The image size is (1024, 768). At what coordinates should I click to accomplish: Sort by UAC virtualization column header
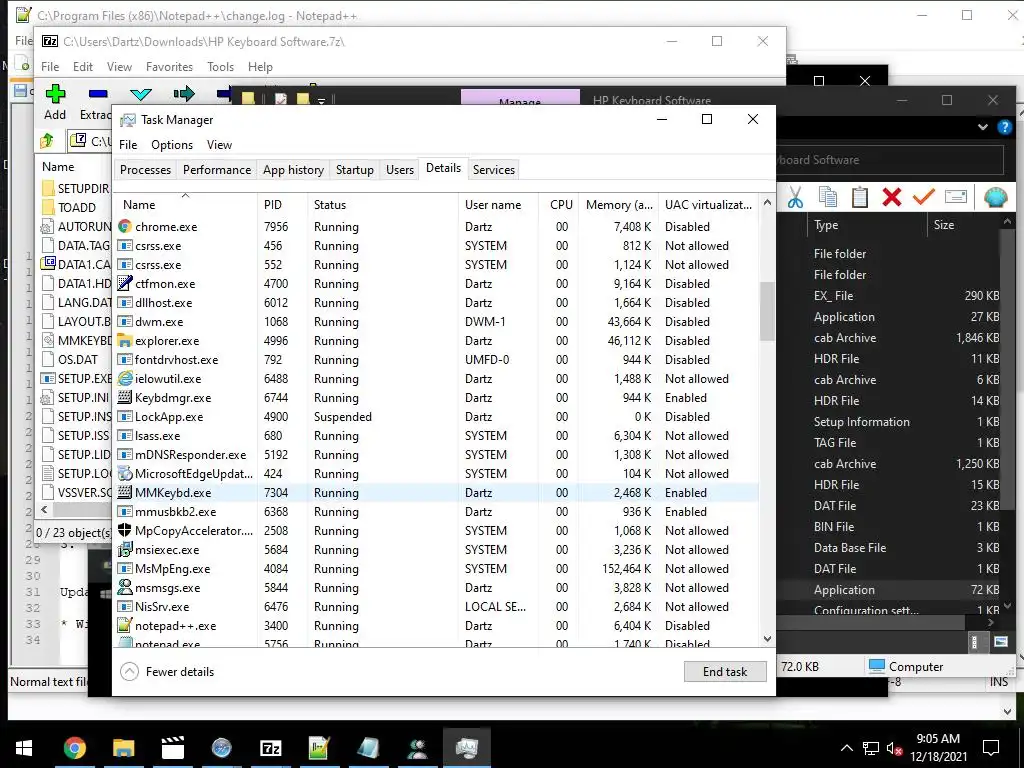point(709,204)
